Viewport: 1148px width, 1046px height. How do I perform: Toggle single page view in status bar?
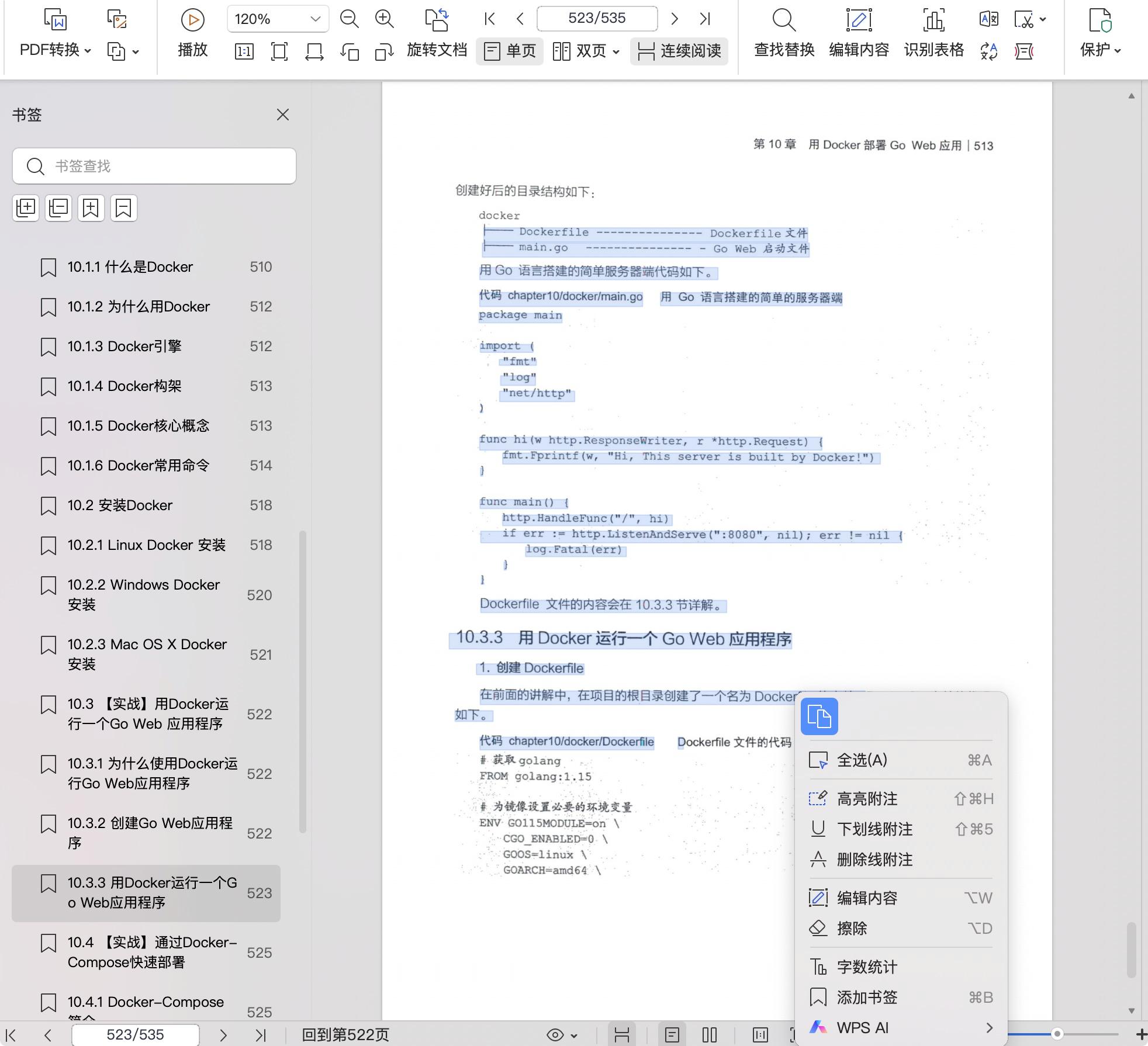point(672,1035)
